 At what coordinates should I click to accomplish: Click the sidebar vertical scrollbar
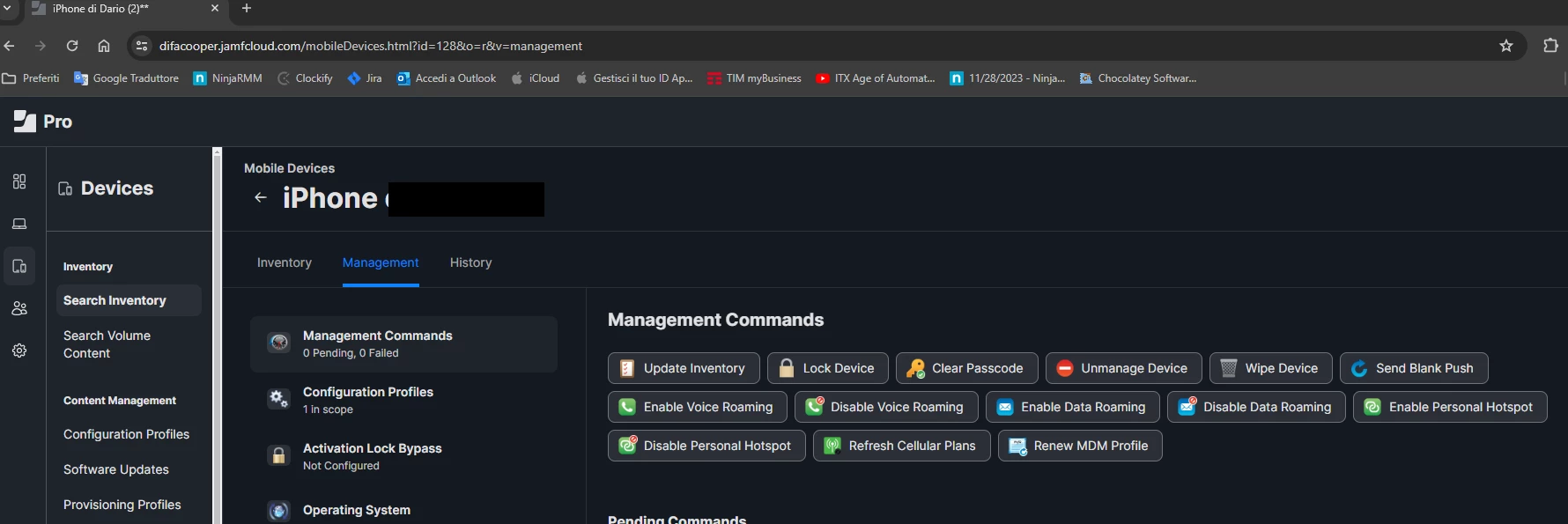(x=217, y=335)
